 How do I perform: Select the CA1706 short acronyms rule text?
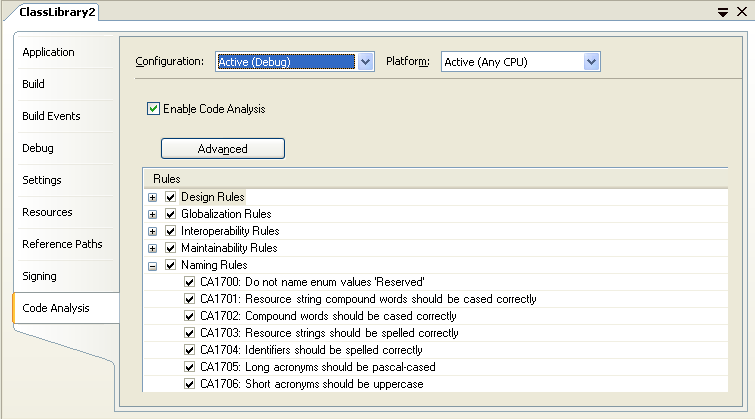tap(311, 384)
